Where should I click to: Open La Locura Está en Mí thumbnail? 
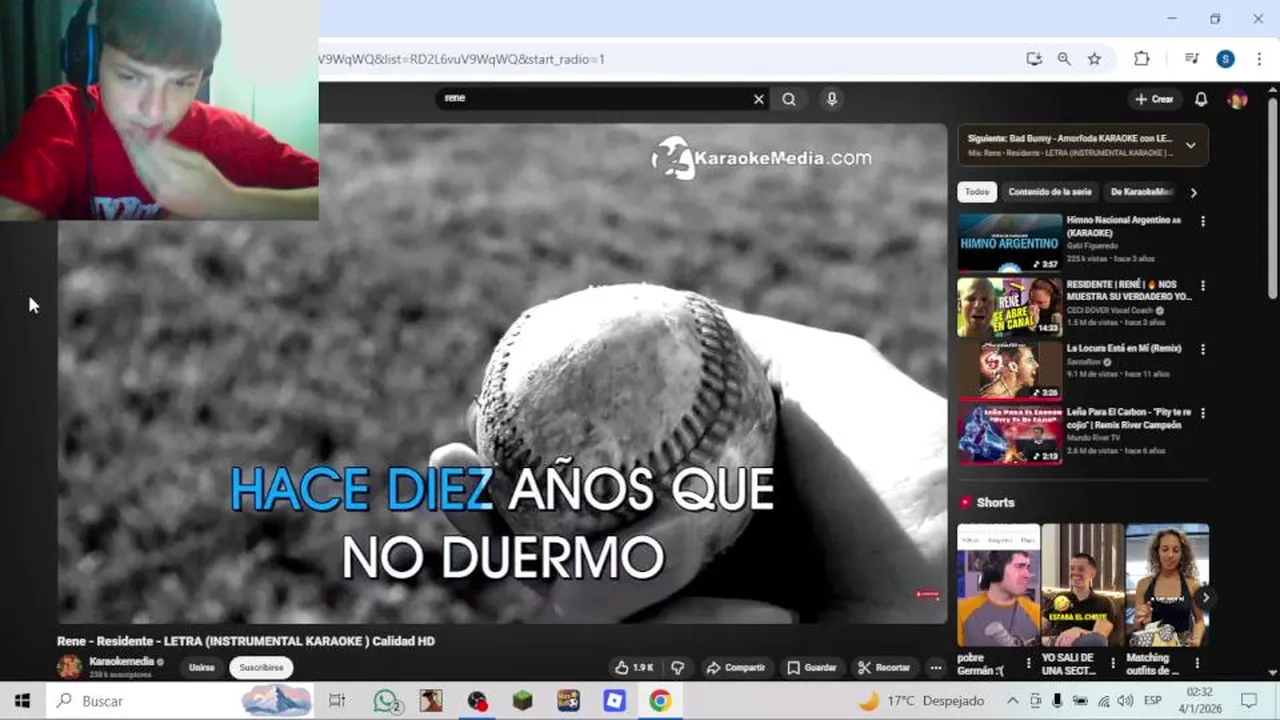point(1010,370)
